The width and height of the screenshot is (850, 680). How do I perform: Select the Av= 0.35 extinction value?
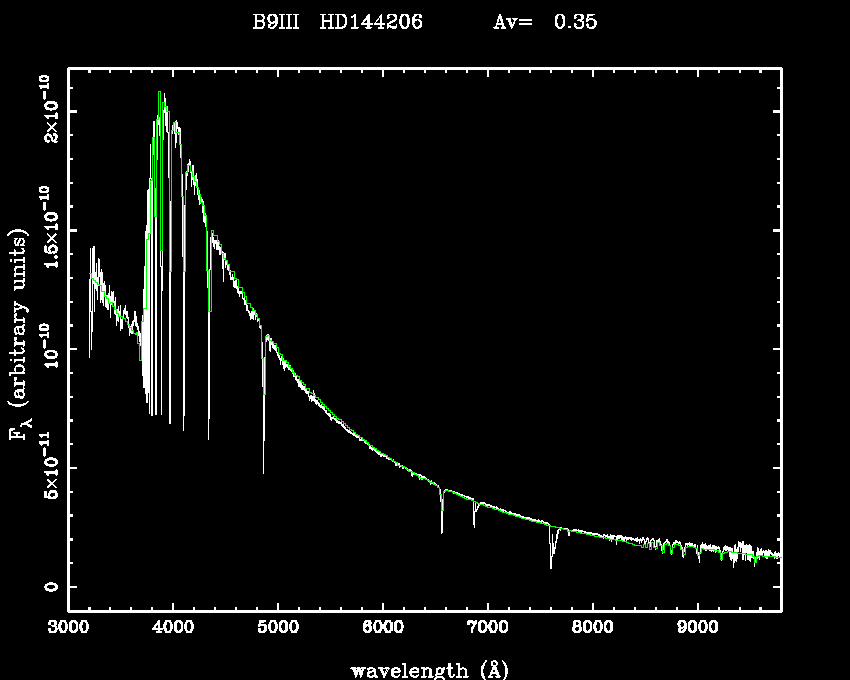coord(546,22)
